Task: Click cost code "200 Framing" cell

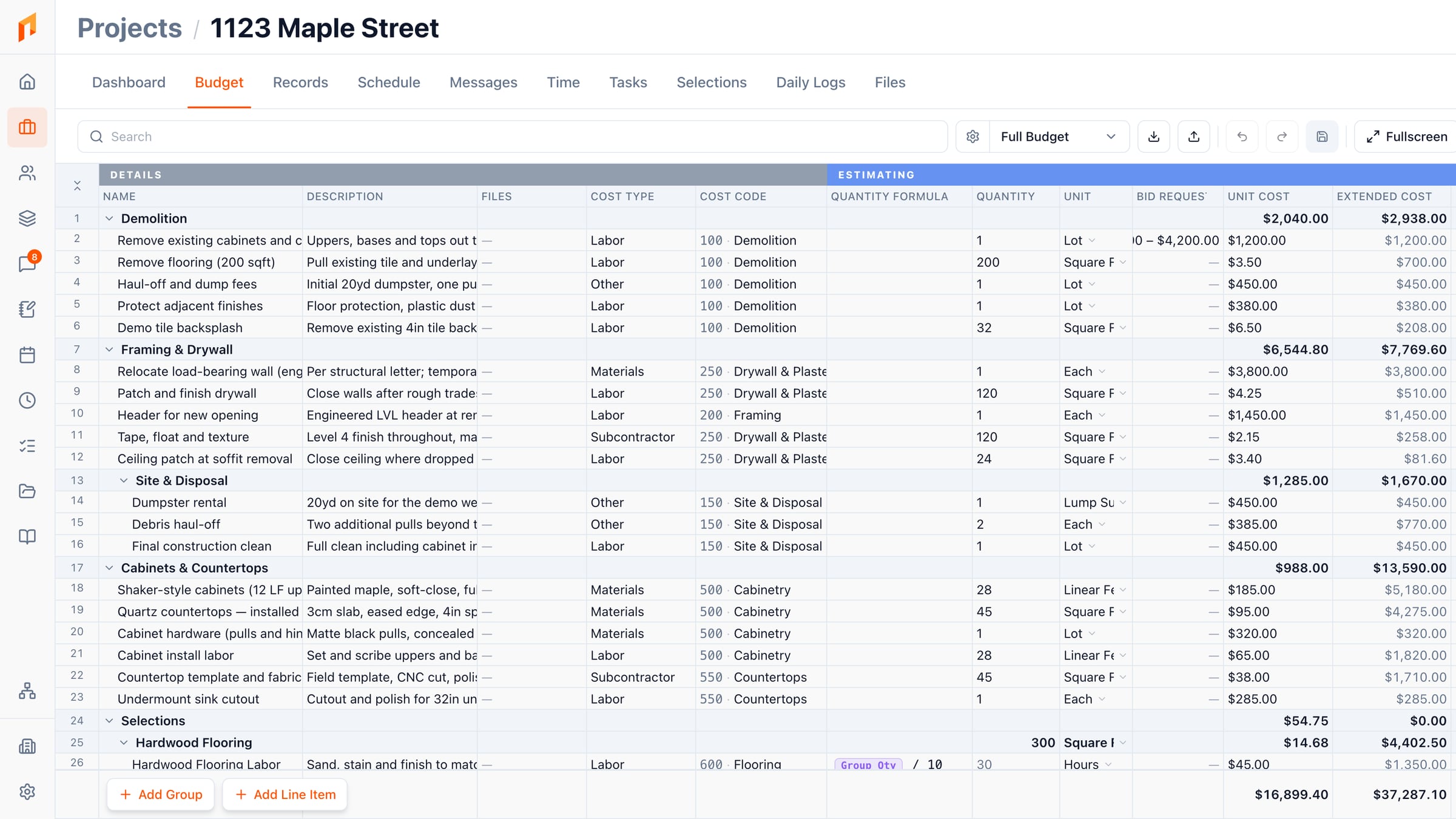Action: [x=761, y=415]
